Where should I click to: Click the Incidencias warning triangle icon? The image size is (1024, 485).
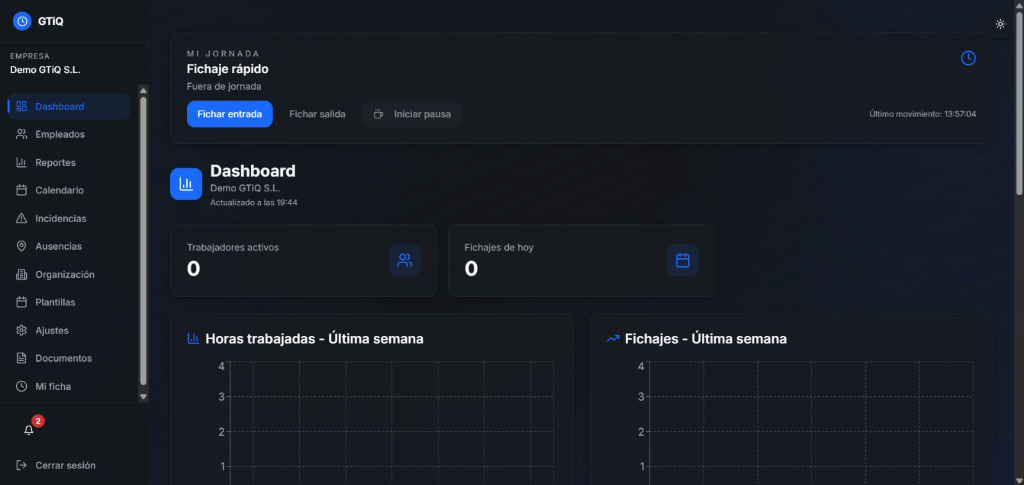(x=22, y=218)
